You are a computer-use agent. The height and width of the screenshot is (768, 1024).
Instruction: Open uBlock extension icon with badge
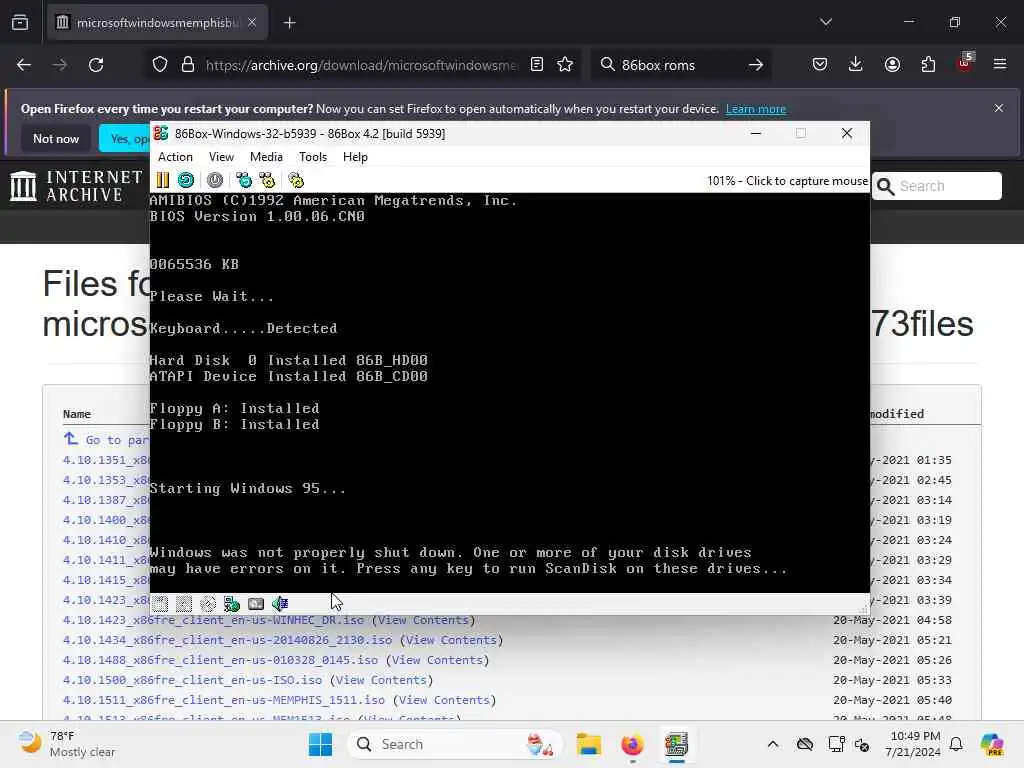click(x=965, y=63)
